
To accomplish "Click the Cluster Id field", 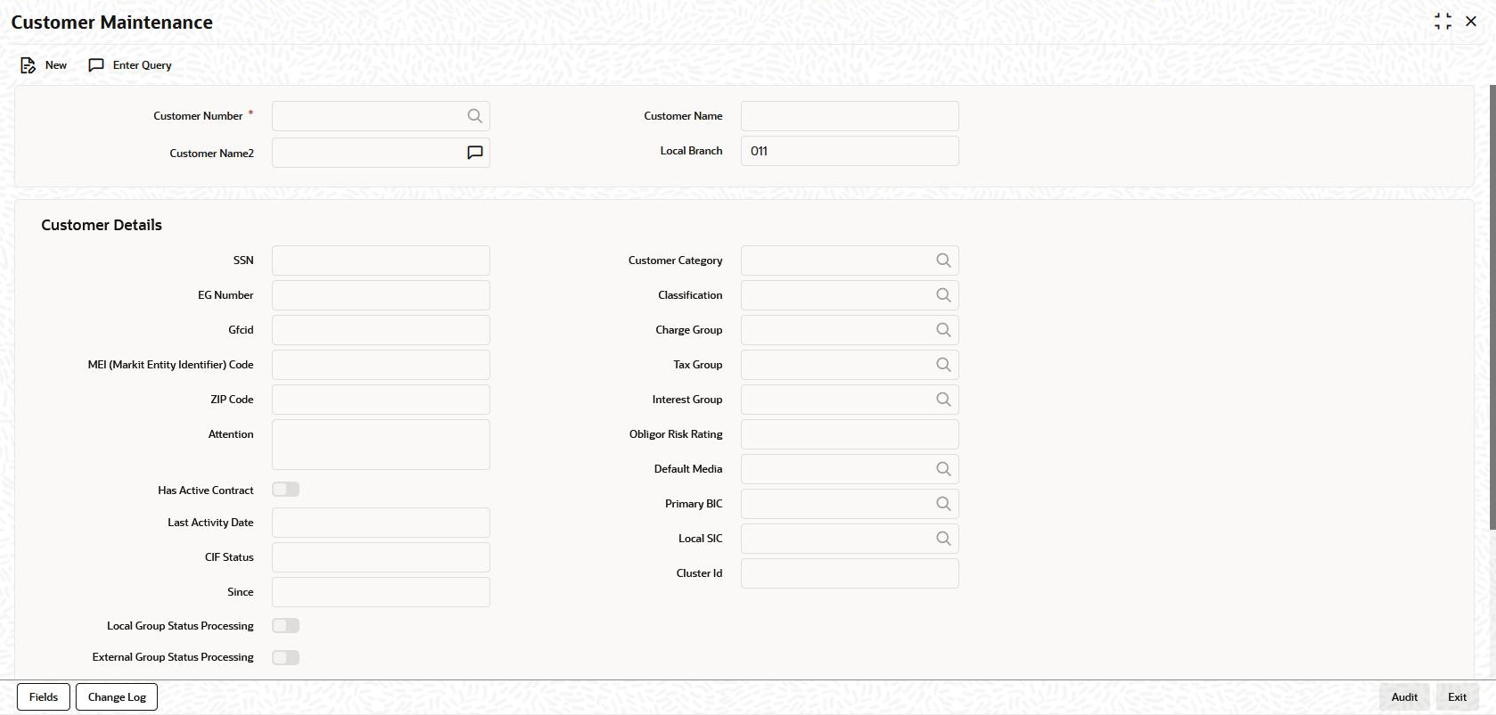I will [850, 573].
